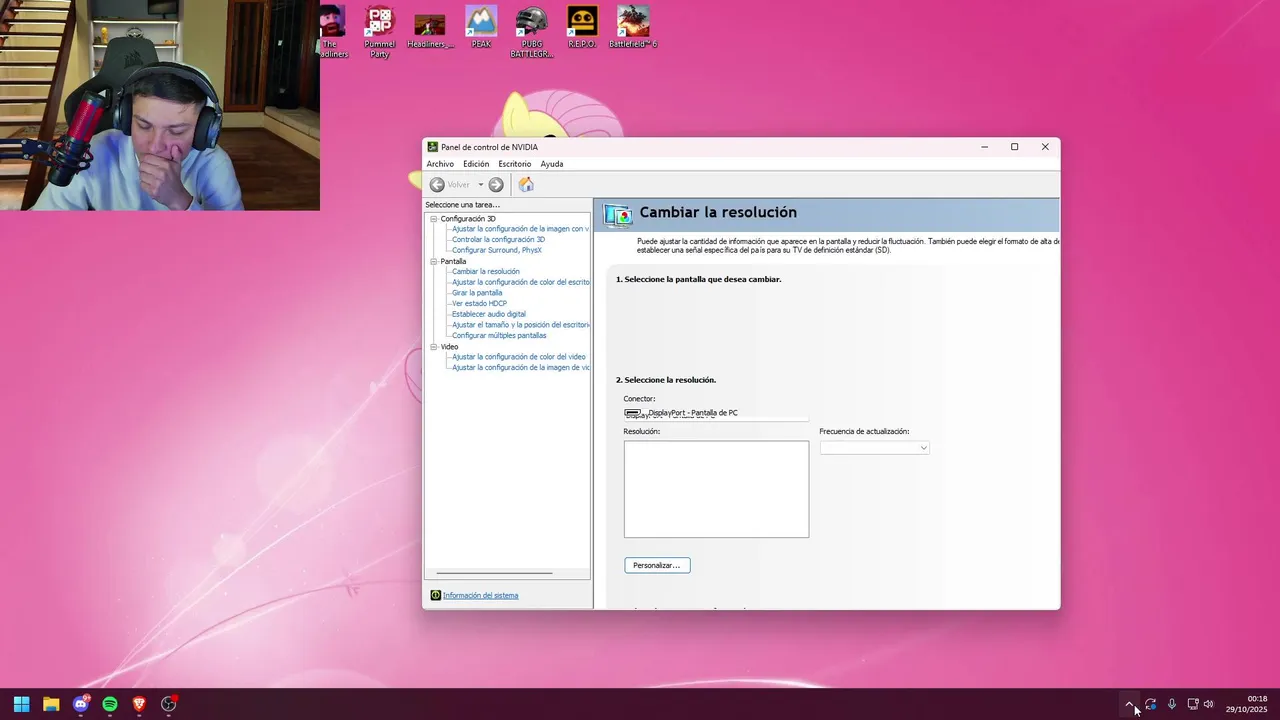Click the forward arrow icon in NVIDIA toolbar
The height and width of the screenshot is (720, 1280).
(x=496, y=185)
